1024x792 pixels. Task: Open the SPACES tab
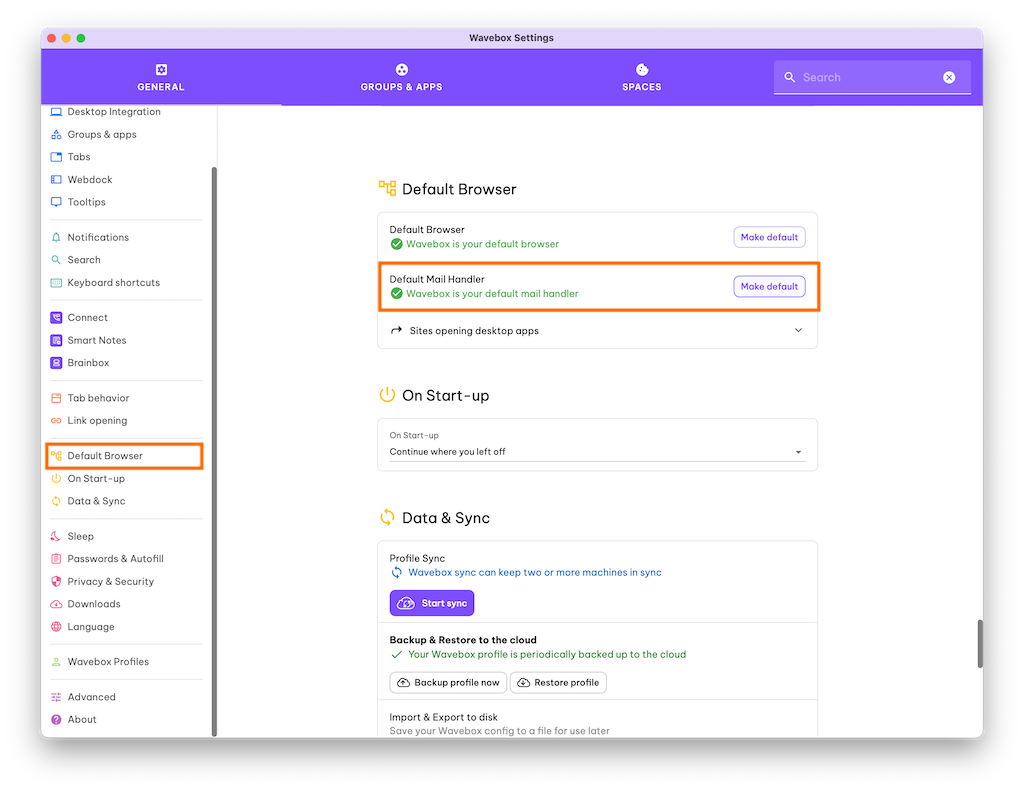(641, 77)
